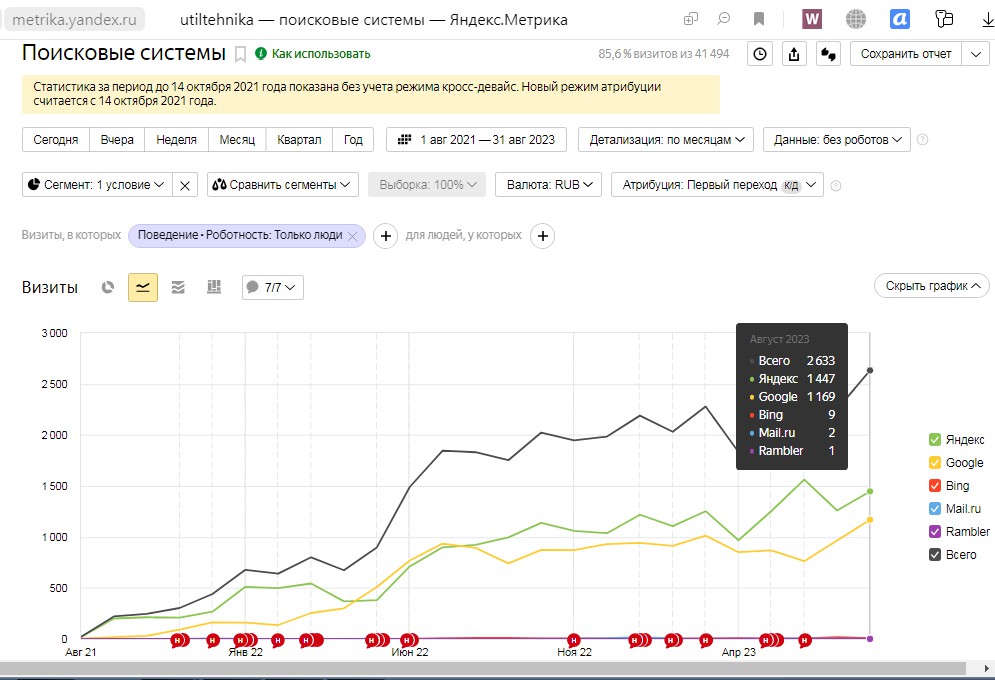Image resolution: width=995 pixels, height=680 pixels.
Task: Click the browser downloads arrow icon
Action: 987,20
